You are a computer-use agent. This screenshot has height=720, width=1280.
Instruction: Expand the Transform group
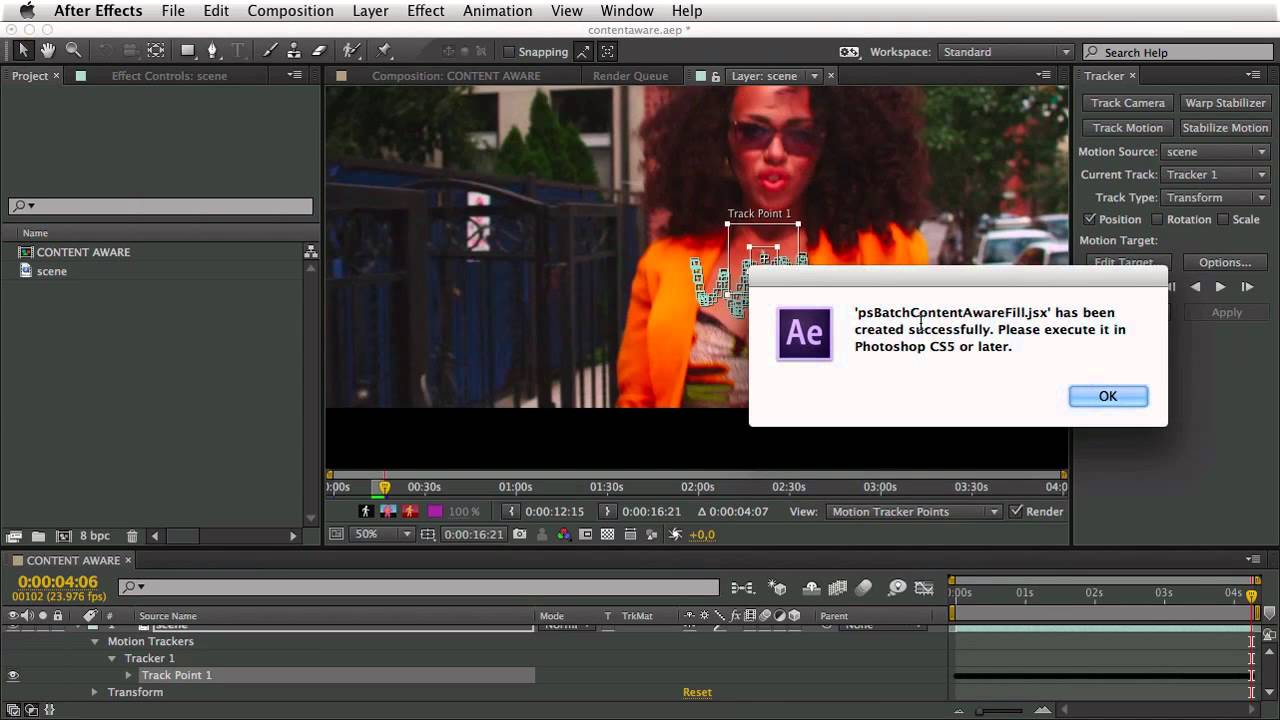(x=95, y=692)
